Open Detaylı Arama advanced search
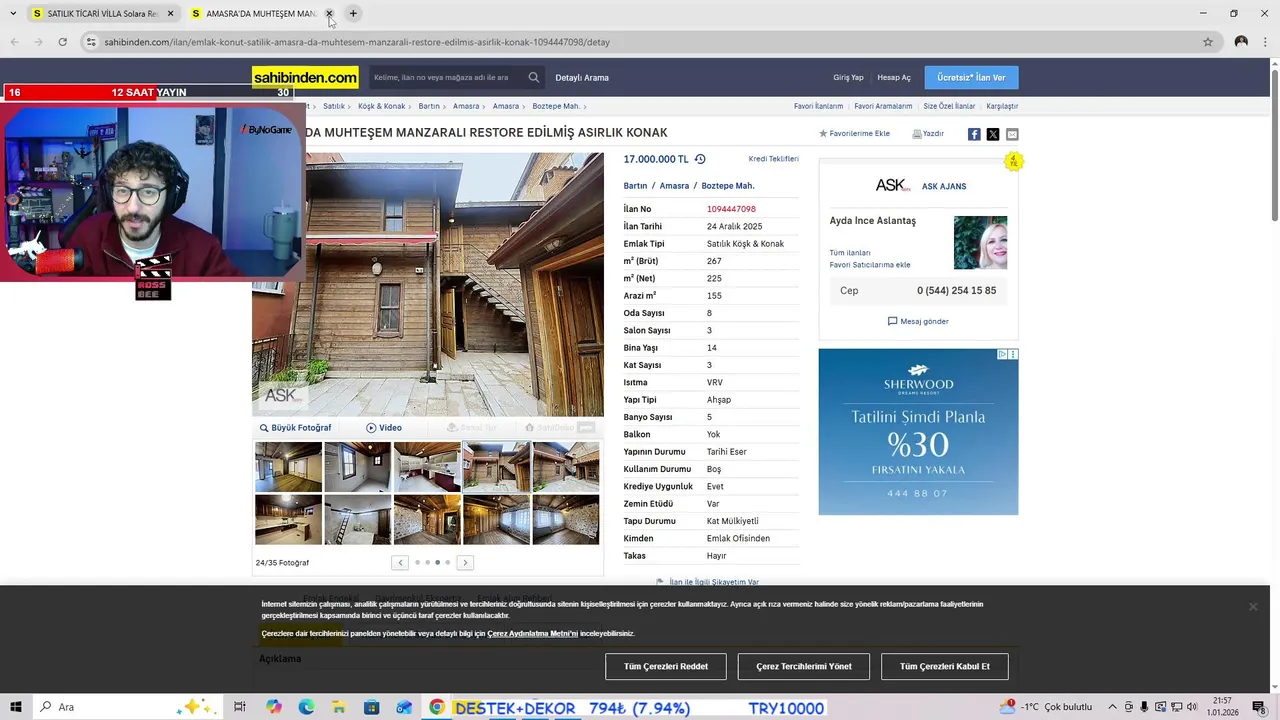 coord(582,77)
